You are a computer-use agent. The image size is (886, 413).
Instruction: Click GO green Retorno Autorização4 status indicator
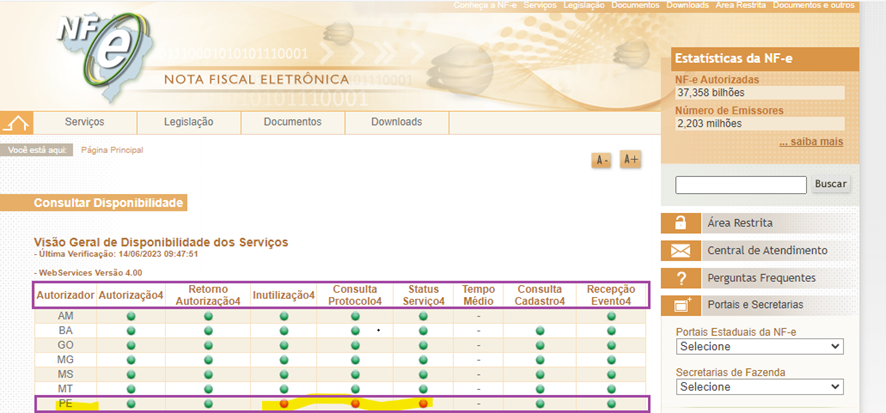[x=208, y=345]
